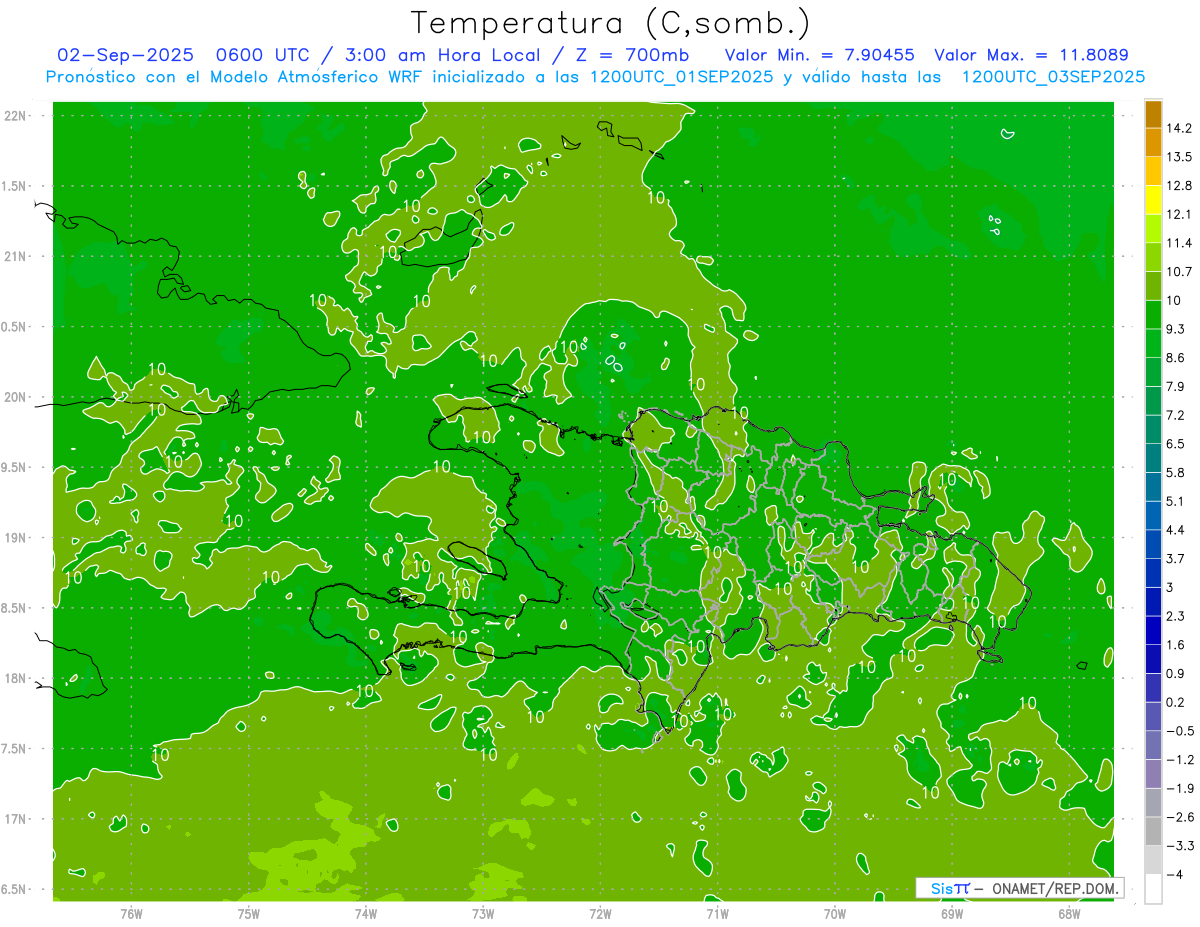Click the "Valor Min. = 7.90455" value

[820, 55]
